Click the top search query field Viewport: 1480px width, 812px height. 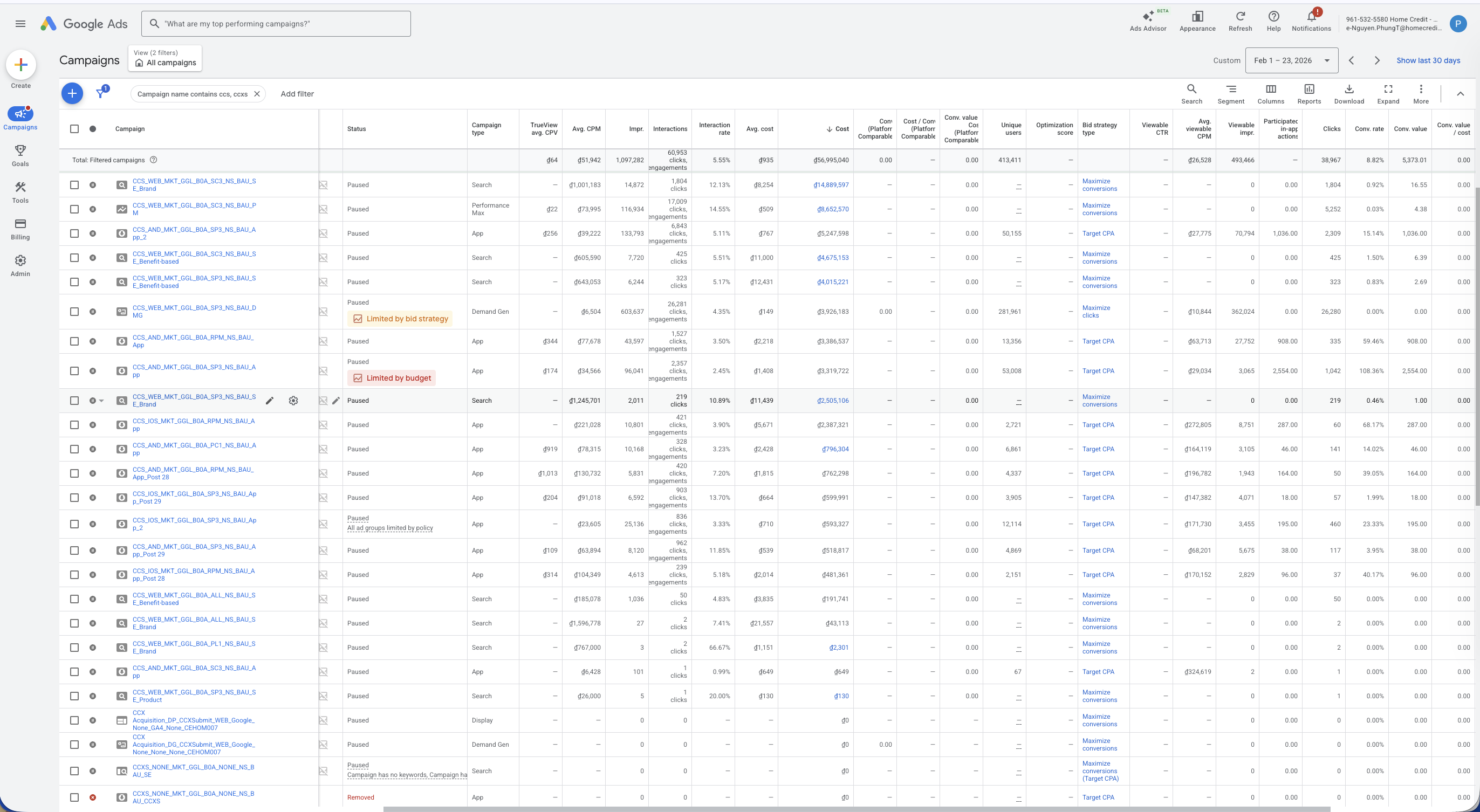[x=276, y=24]
